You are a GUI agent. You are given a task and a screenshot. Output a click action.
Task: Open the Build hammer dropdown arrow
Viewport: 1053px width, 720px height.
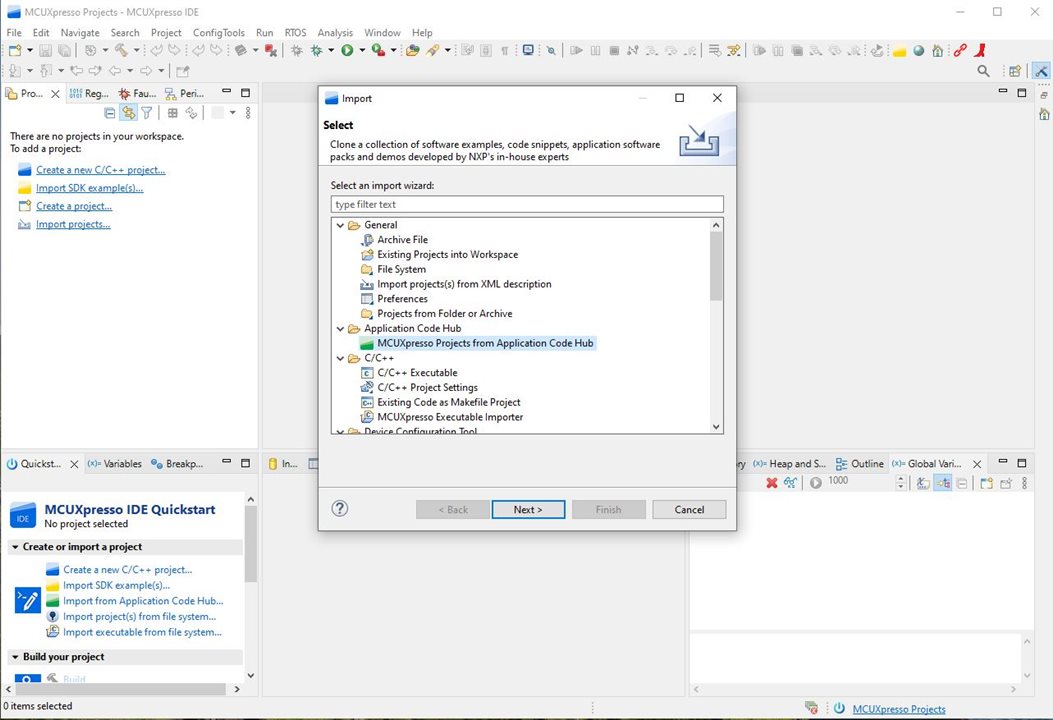136,50
